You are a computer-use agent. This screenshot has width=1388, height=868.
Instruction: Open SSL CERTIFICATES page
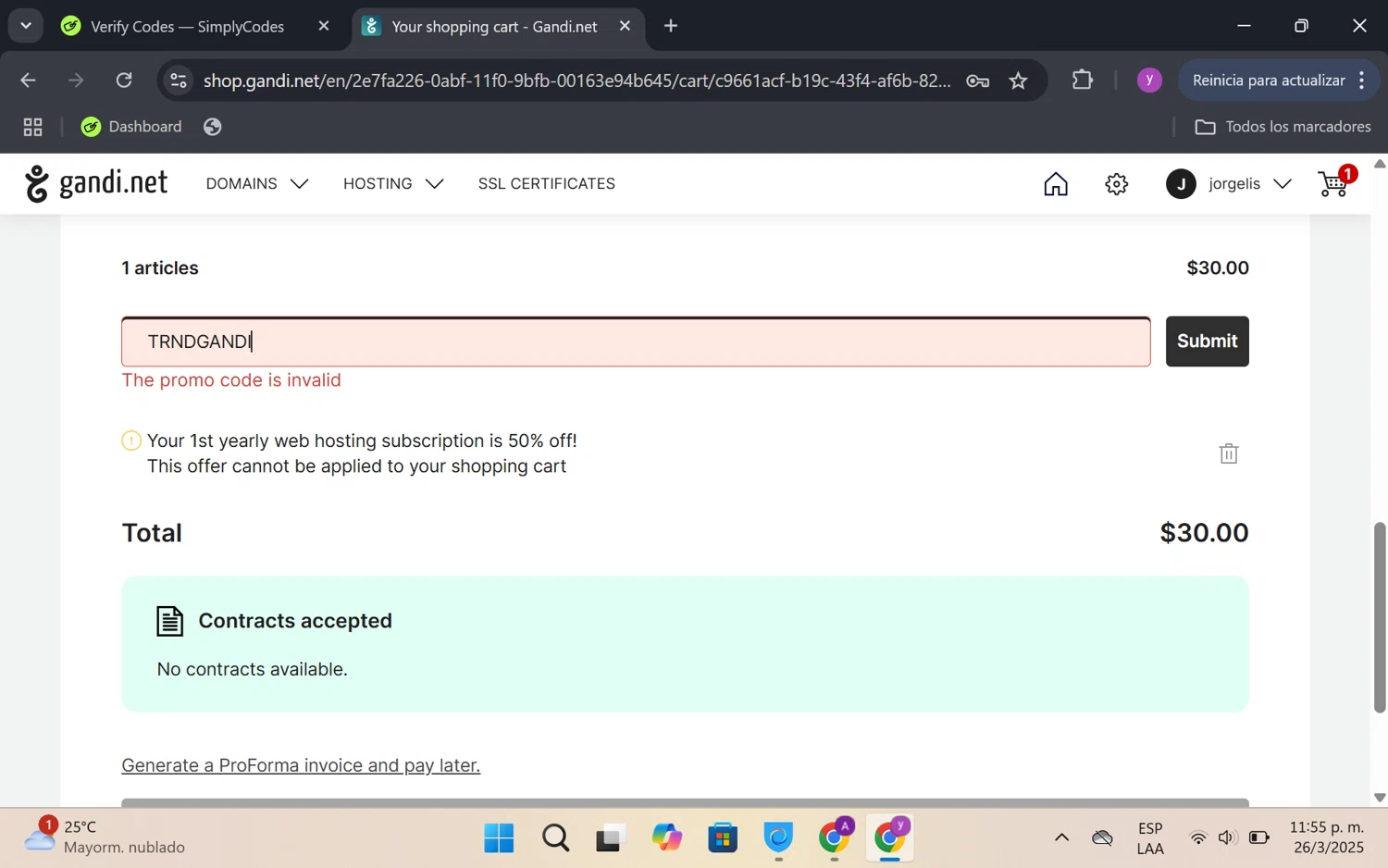coord(547,184)
